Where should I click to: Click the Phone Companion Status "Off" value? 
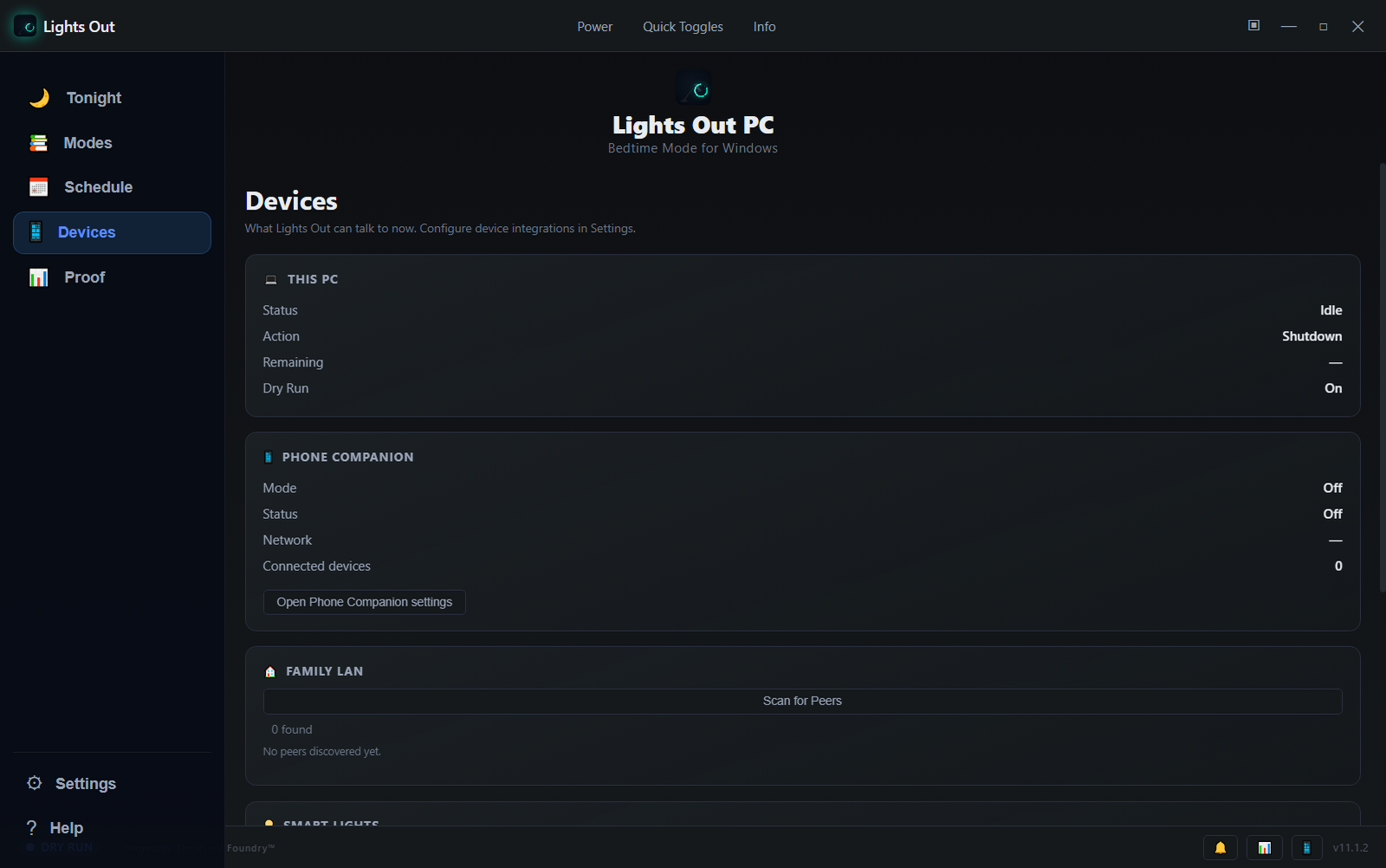(1333, 514)
